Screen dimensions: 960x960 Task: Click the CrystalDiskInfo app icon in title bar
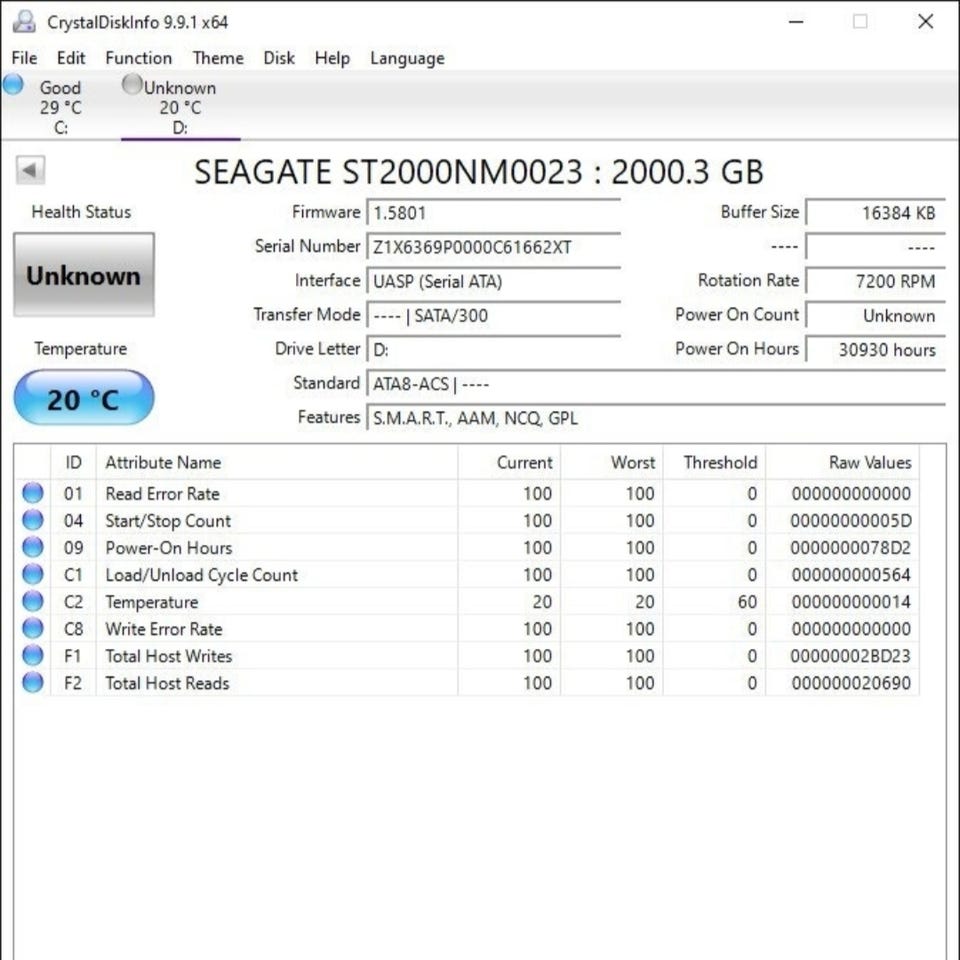(x=24, y=21)
